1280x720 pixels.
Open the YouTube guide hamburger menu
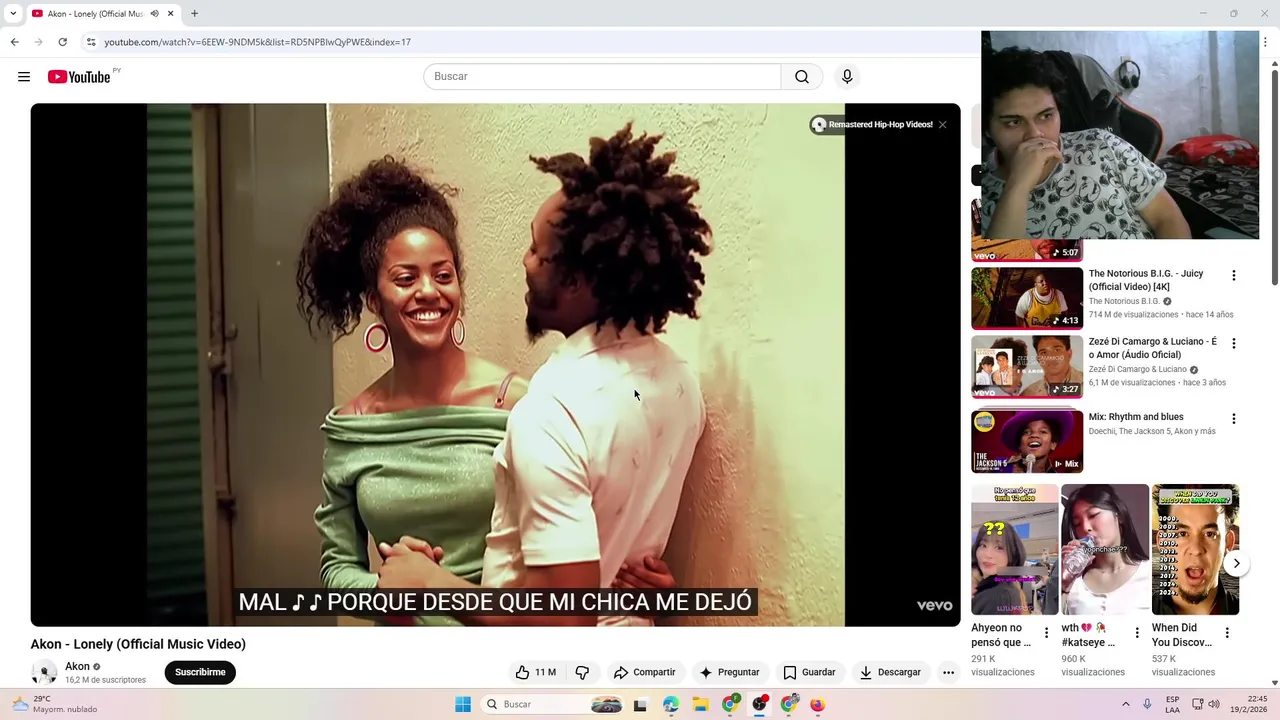(24, 77)
